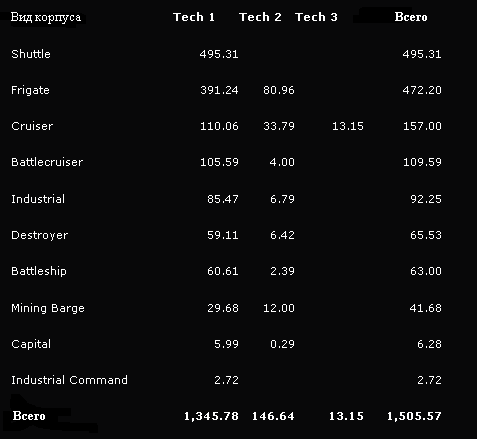Screen dimensions: 477x439
Task: Click the Capital row label
Action: pos(31,344)
